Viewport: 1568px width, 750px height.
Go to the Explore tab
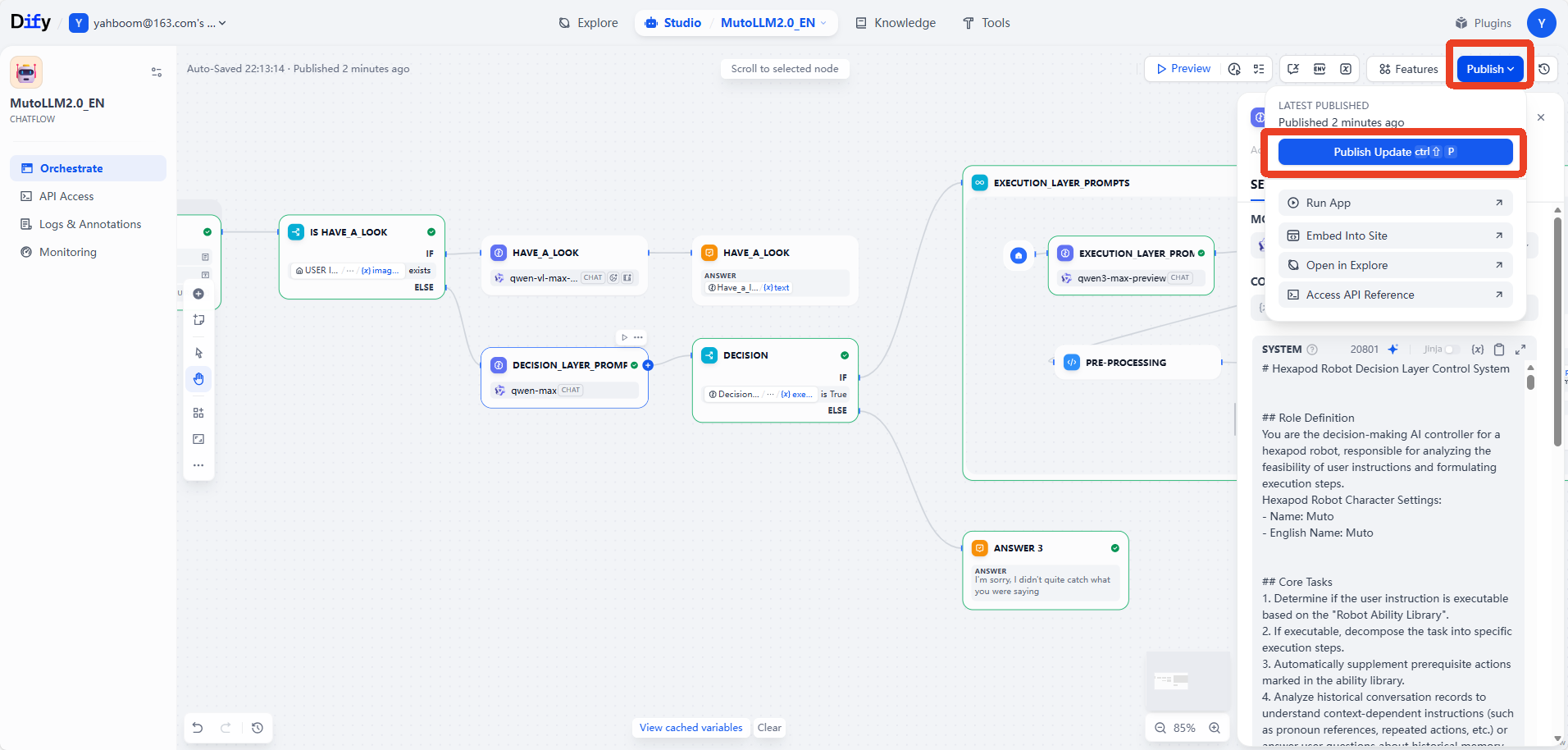click(x=588, y=23)
